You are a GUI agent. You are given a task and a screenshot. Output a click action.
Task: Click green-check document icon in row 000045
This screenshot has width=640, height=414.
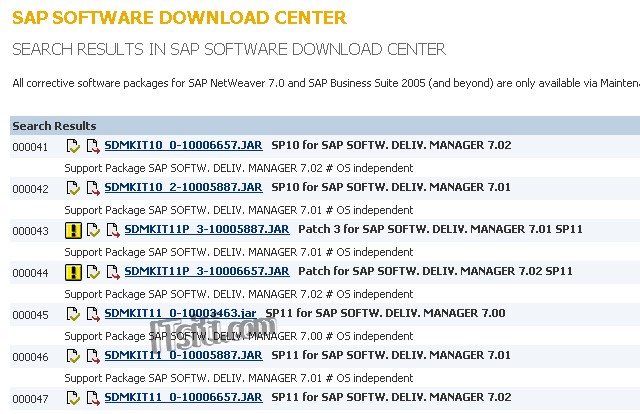73,314
